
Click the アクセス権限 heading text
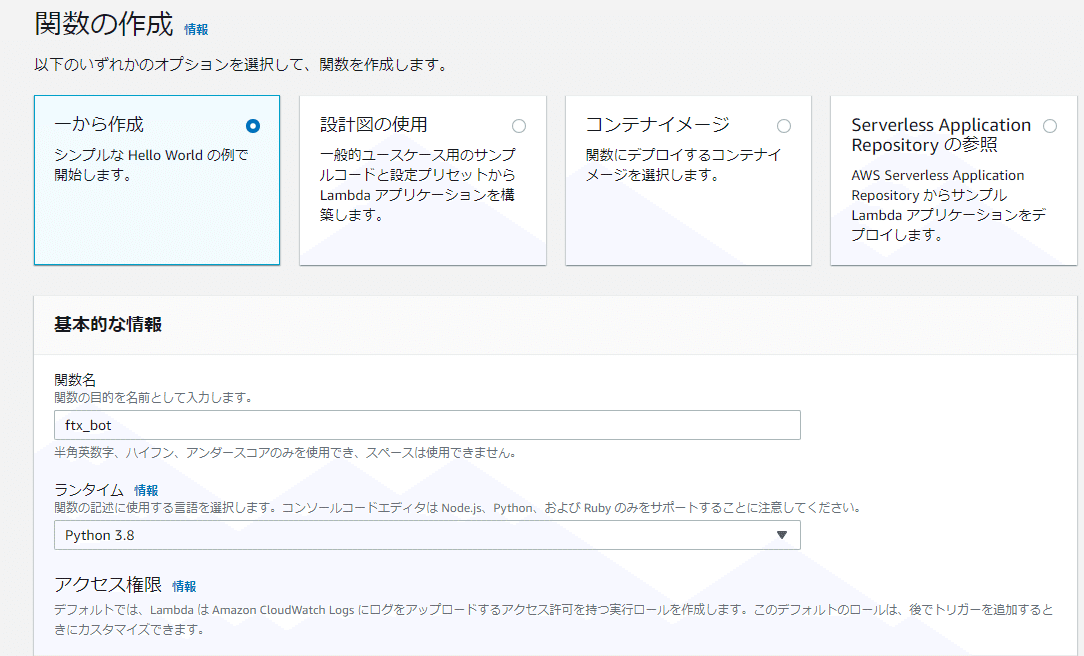108,585
